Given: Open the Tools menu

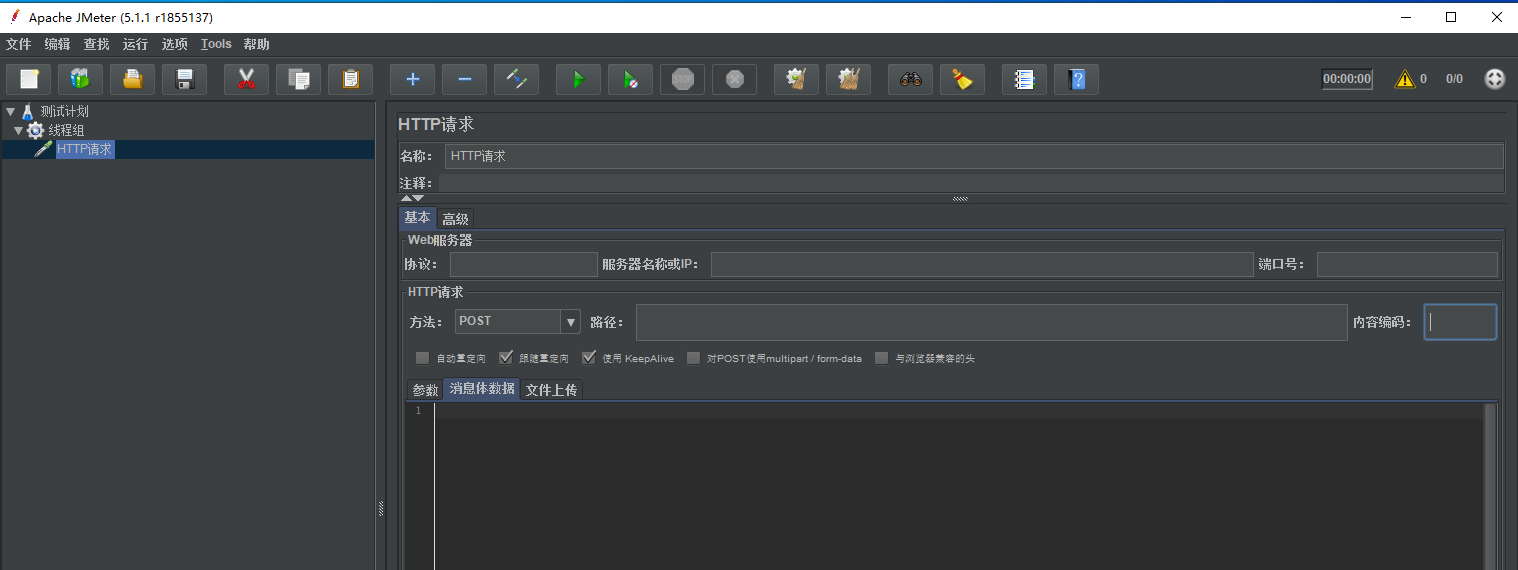Looking at the screenshot, I should click(x=216, y=44).
